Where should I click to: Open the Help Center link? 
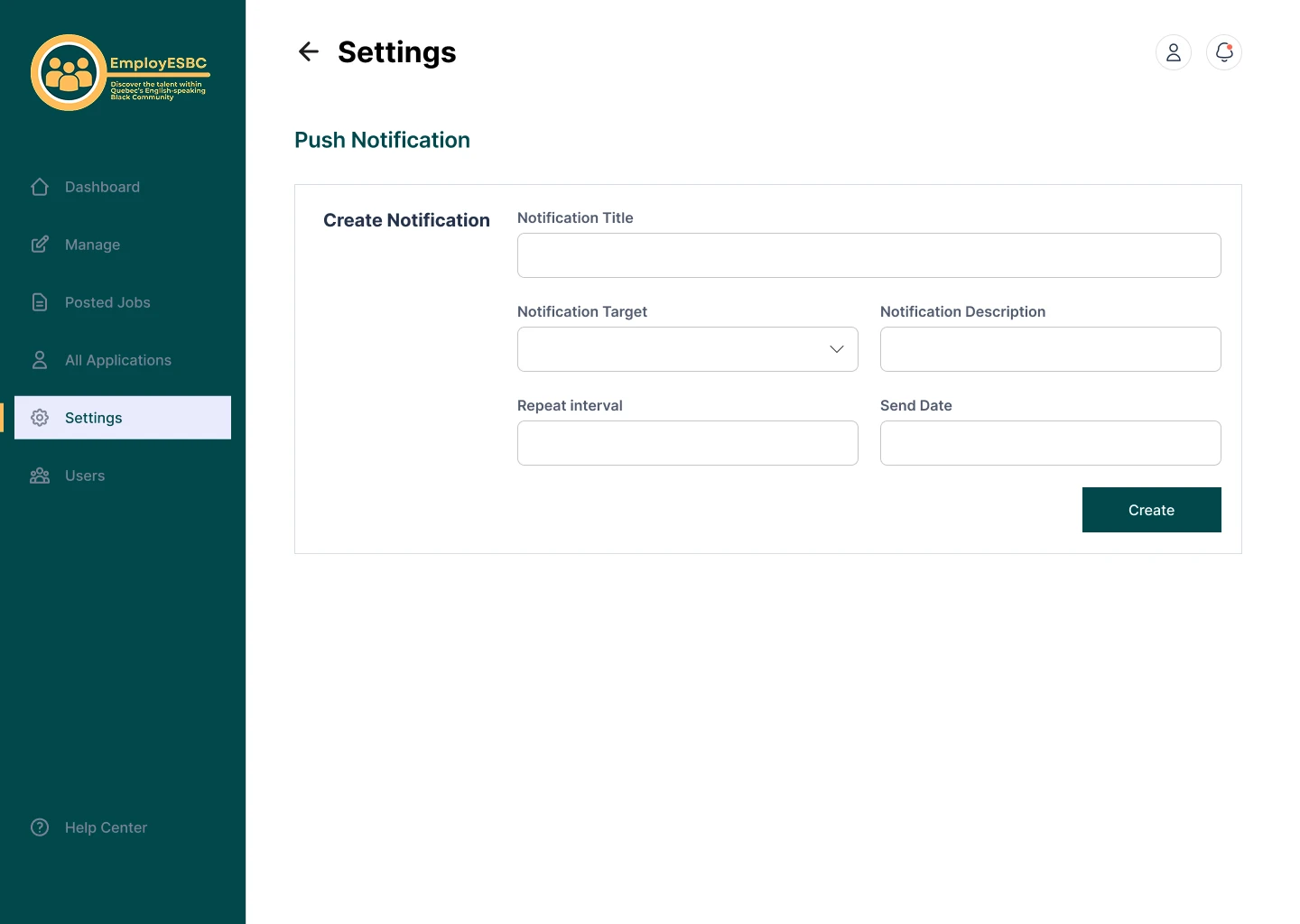pos(106,827)
